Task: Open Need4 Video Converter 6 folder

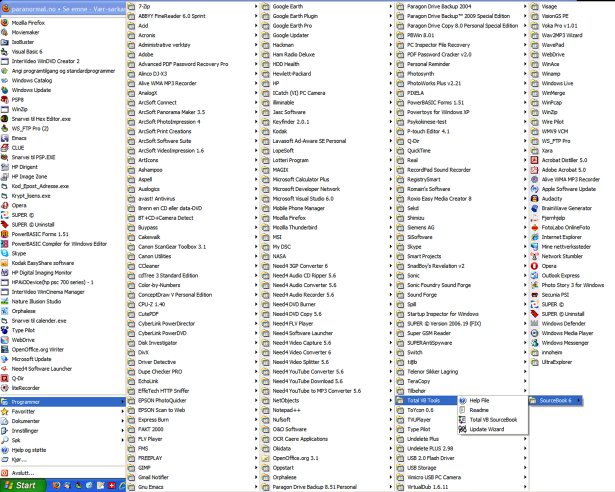Action: [x=327, y=352]
